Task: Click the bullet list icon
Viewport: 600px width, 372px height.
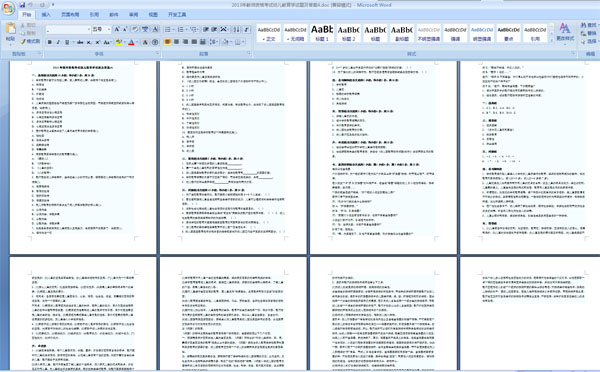Action: (169, 29)
